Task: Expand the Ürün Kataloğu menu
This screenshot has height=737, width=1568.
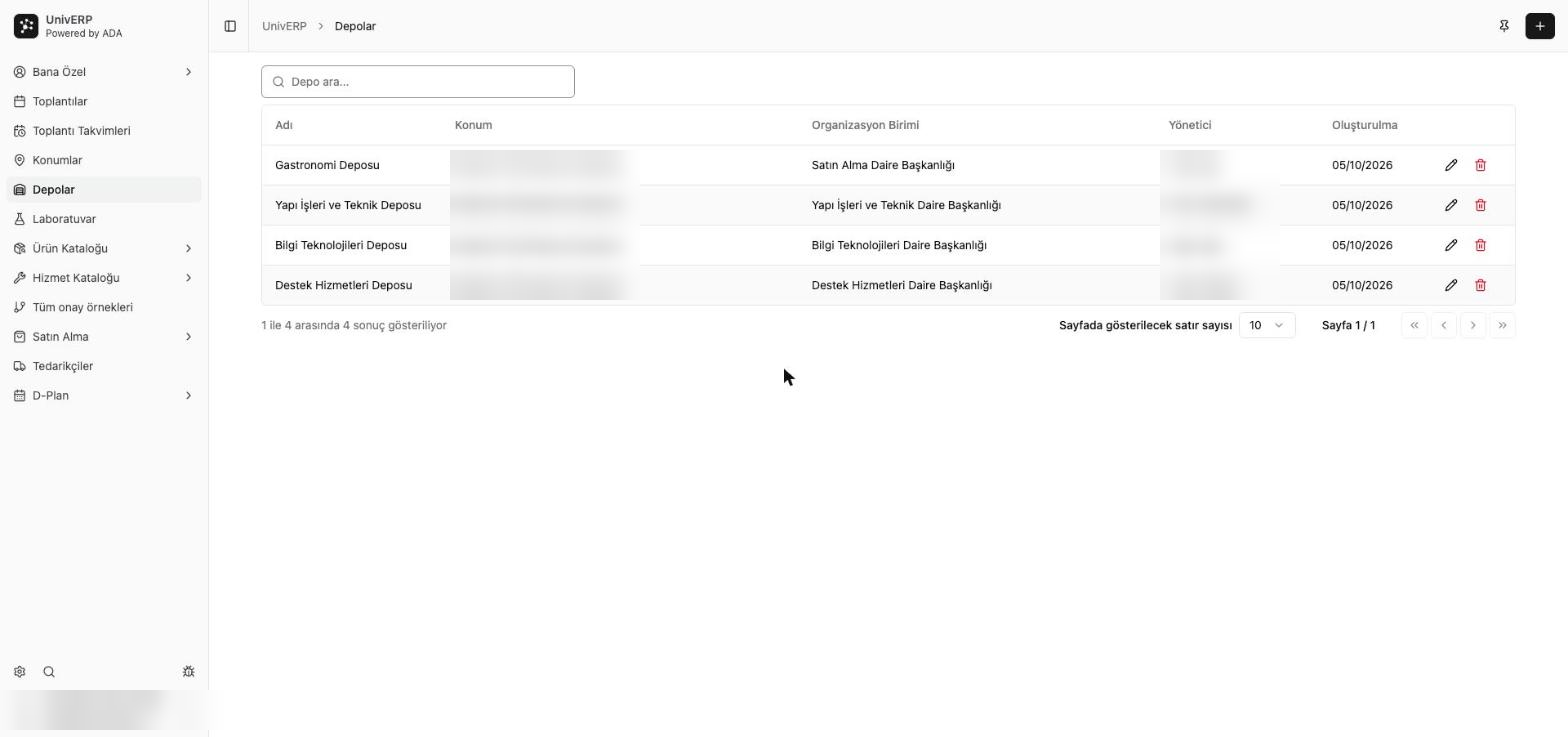Action: click(104, 248)
